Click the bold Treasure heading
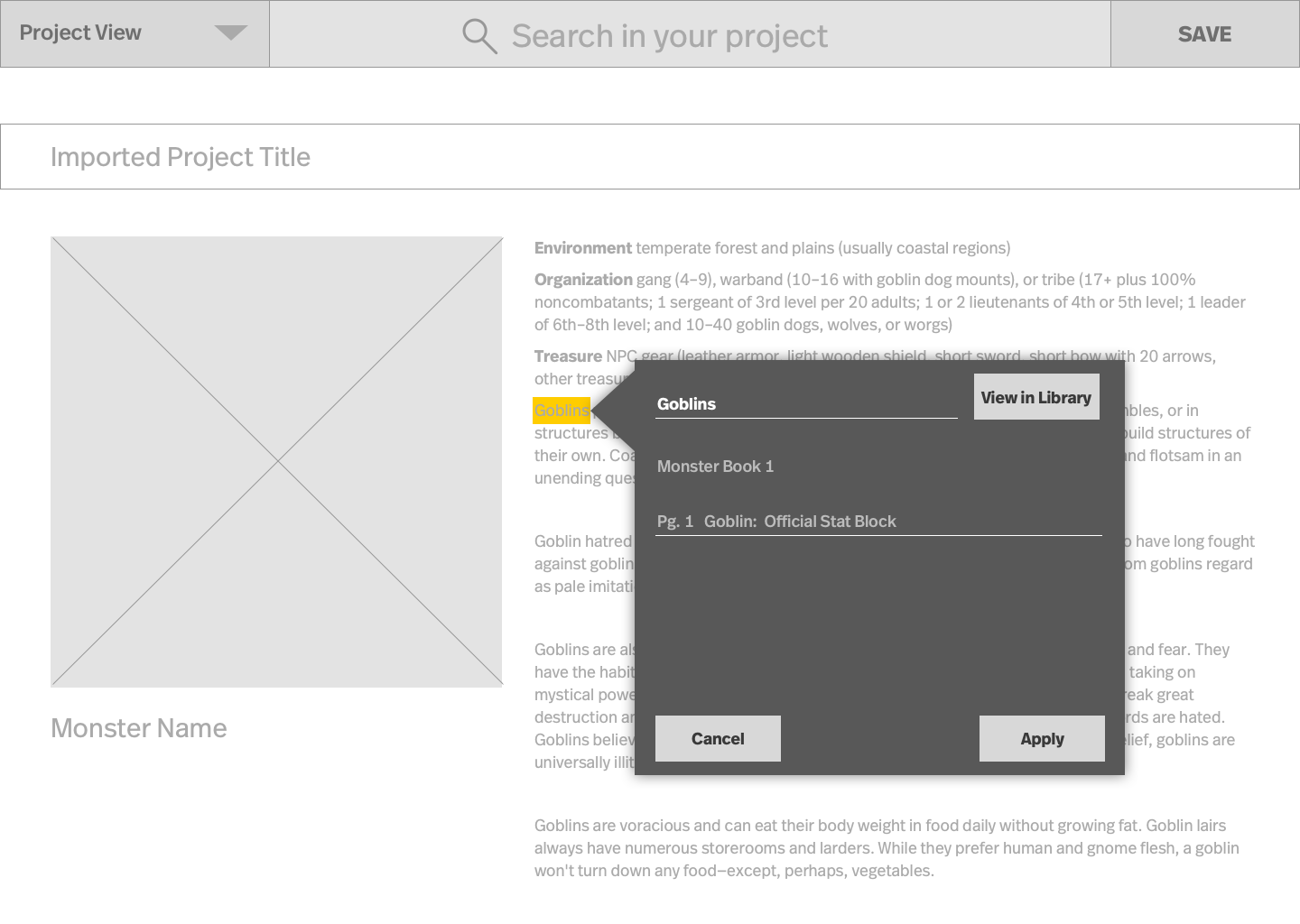1300x924 pixels. pos(568,356)
